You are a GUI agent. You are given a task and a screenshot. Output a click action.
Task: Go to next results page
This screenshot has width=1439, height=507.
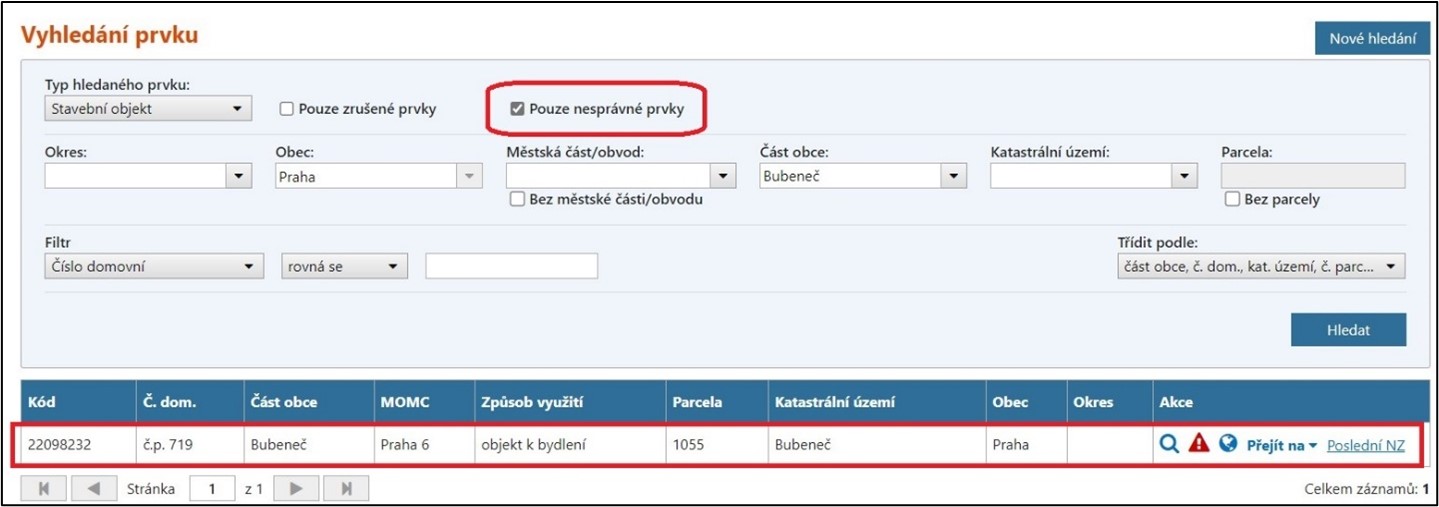pyautogui.click(x=298, y=489)
